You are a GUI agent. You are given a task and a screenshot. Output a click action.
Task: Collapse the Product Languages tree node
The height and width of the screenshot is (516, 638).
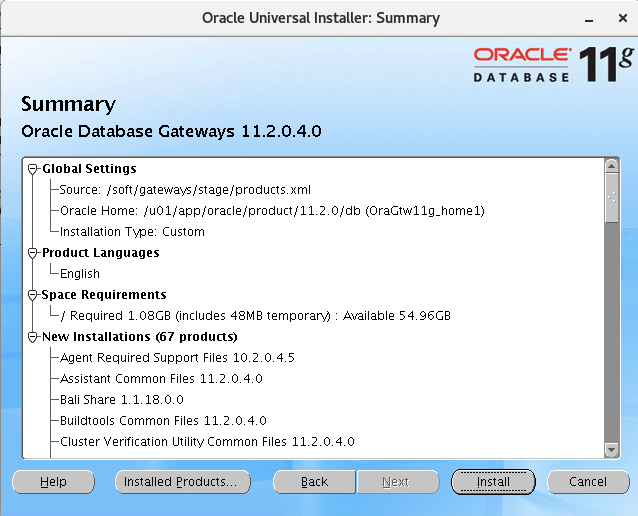tap(33, 253)
